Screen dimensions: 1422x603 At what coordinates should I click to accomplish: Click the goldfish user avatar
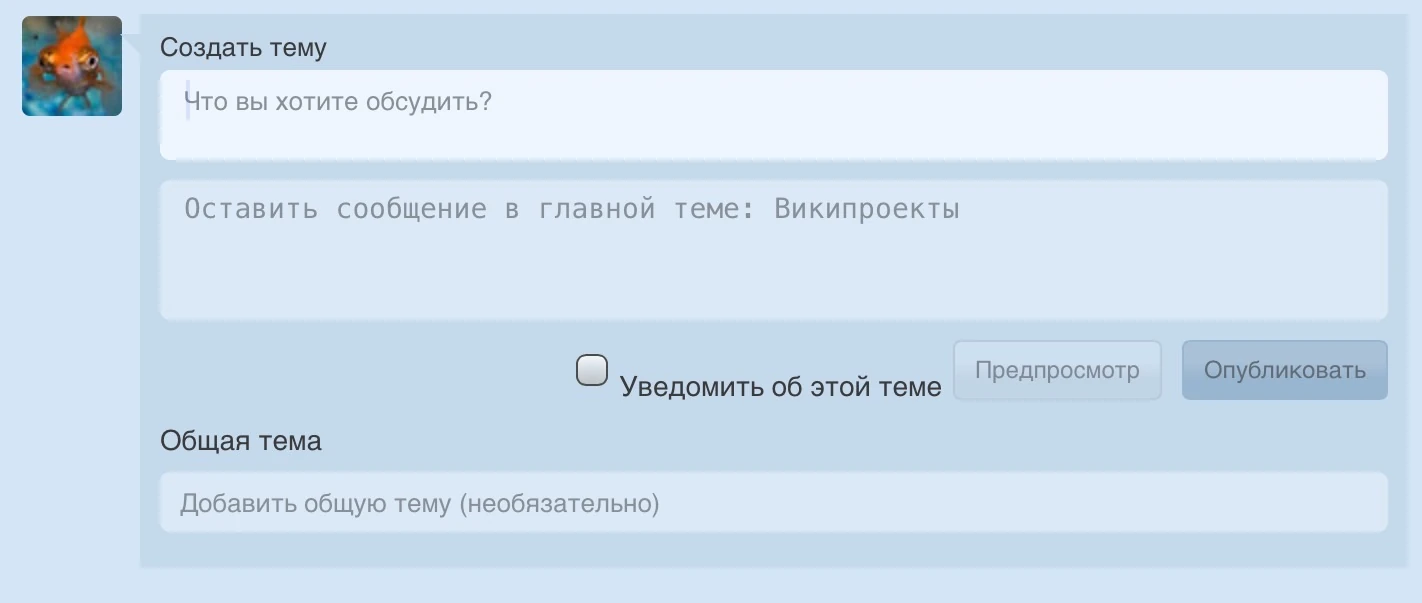(x=72, y=66)
